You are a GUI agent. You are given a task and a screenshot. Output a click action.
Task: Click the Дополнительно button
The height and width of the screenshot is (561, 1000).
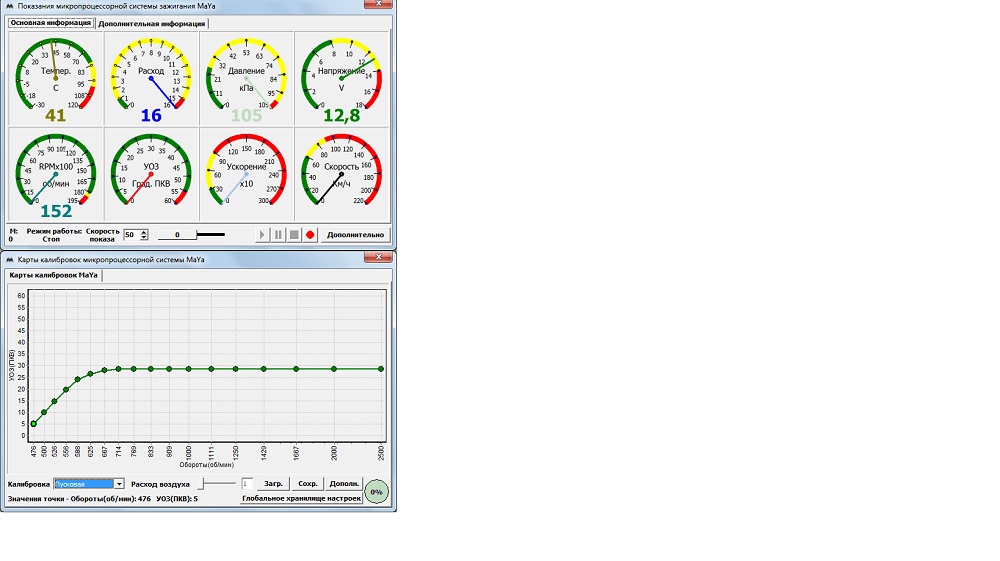355,235
